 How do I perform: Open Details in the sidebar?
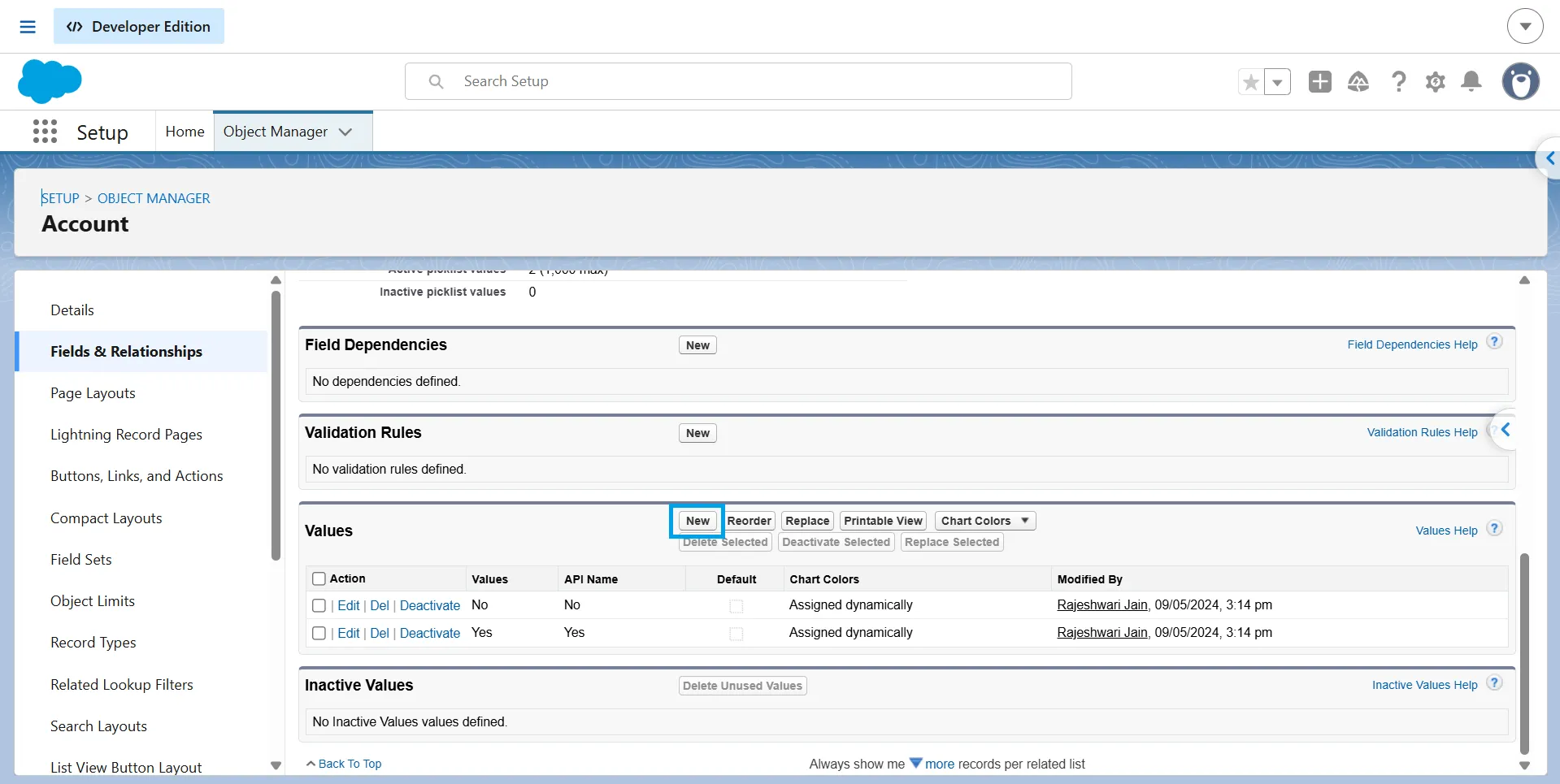[72, 310]
